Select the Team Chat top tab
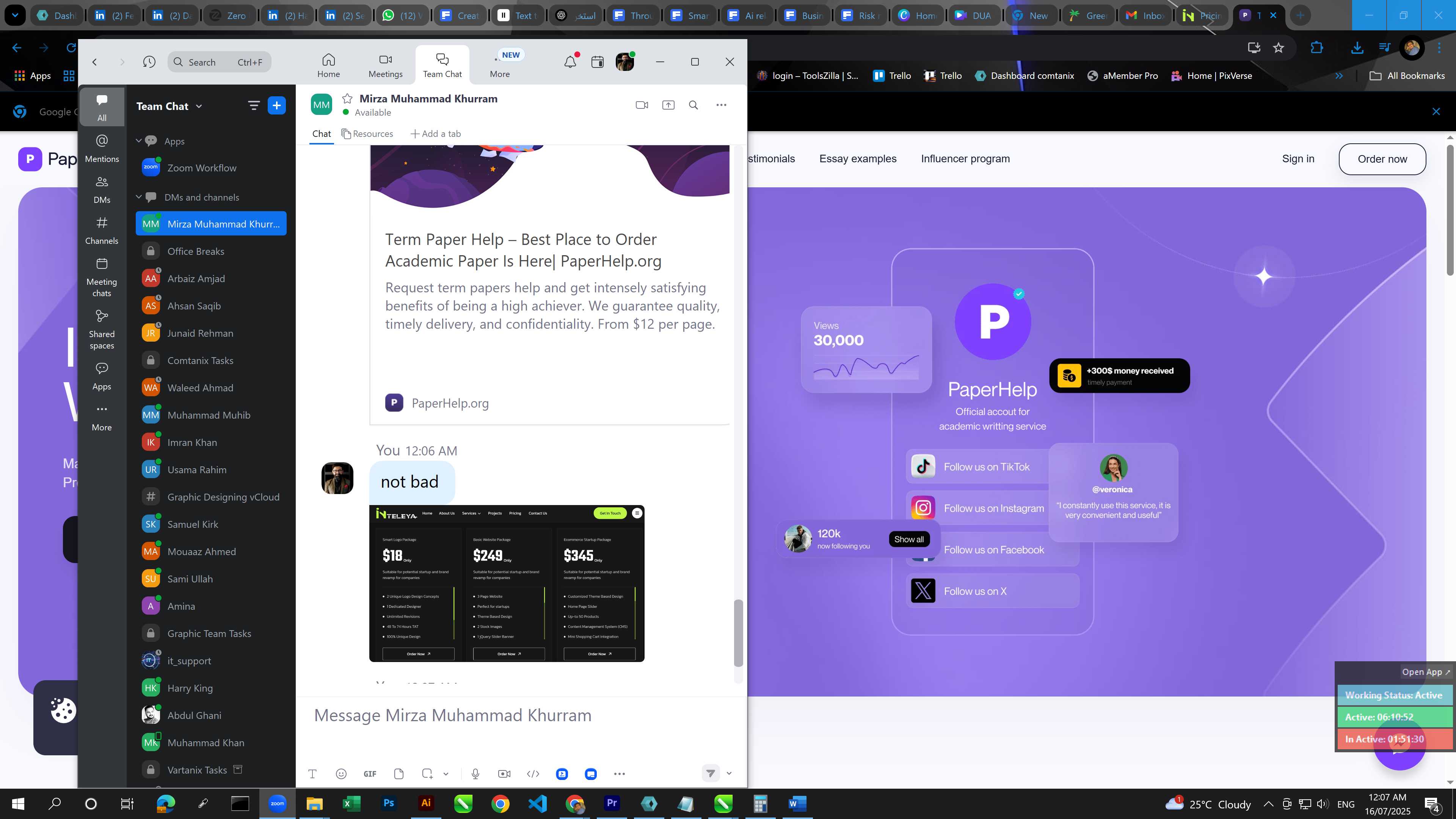The height and width of the screenshot is (819, 1456). tap(442, 66)
